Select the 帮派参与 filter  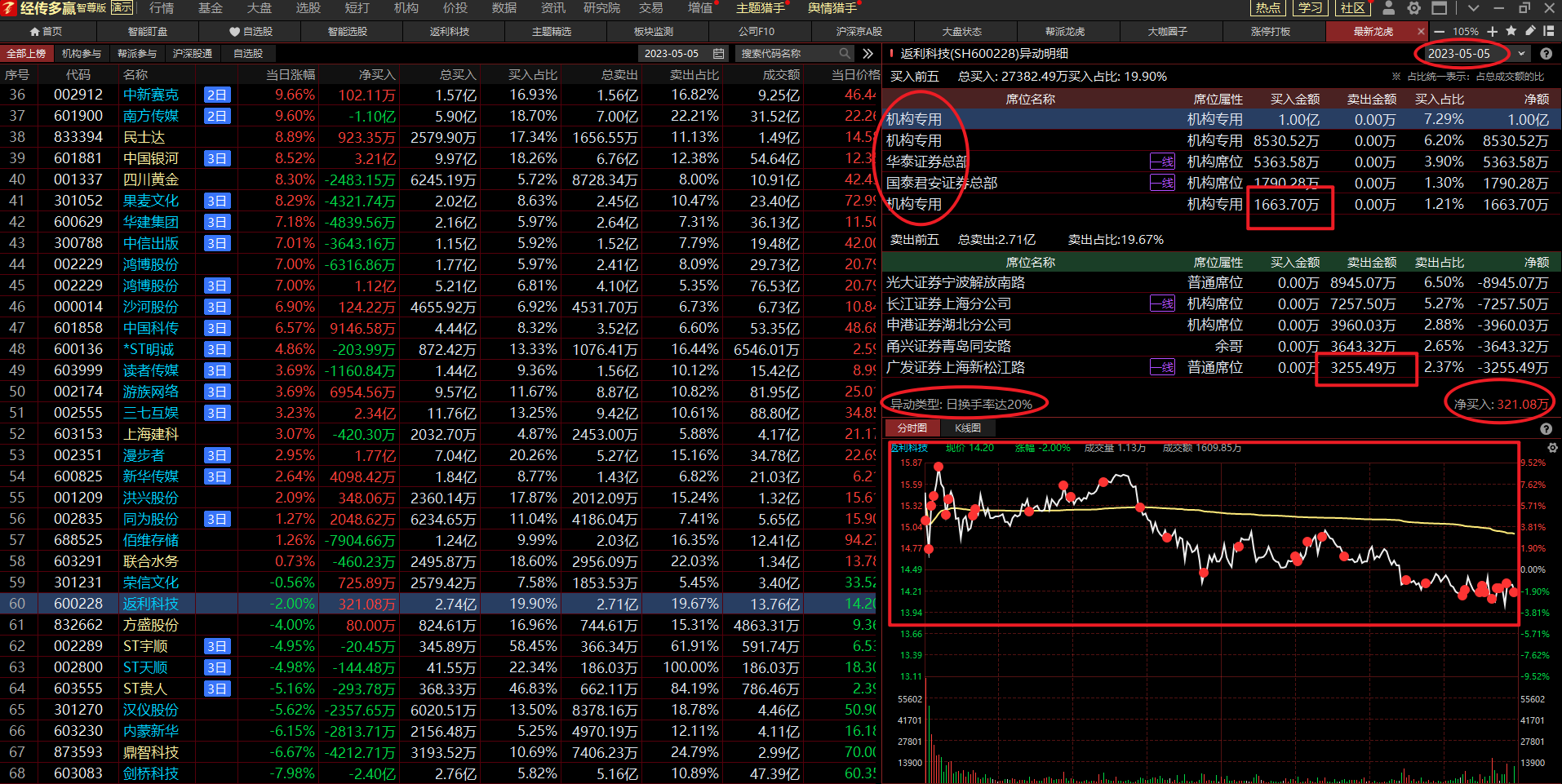(137, 53)
